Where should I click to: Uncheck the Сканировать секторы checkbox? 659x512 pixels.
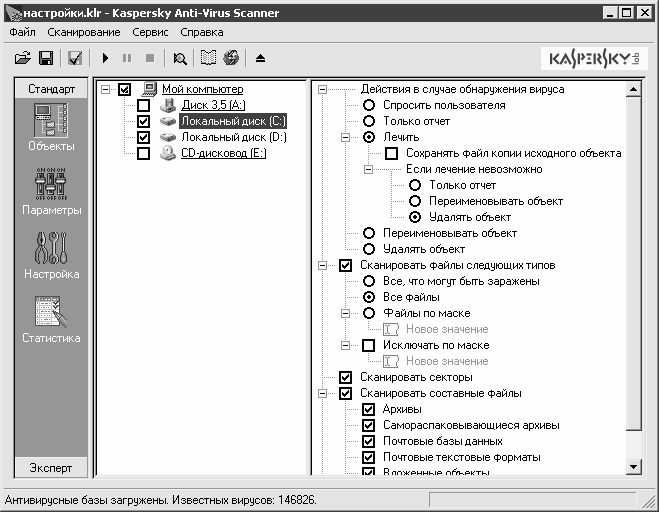[x=346, y=377]
